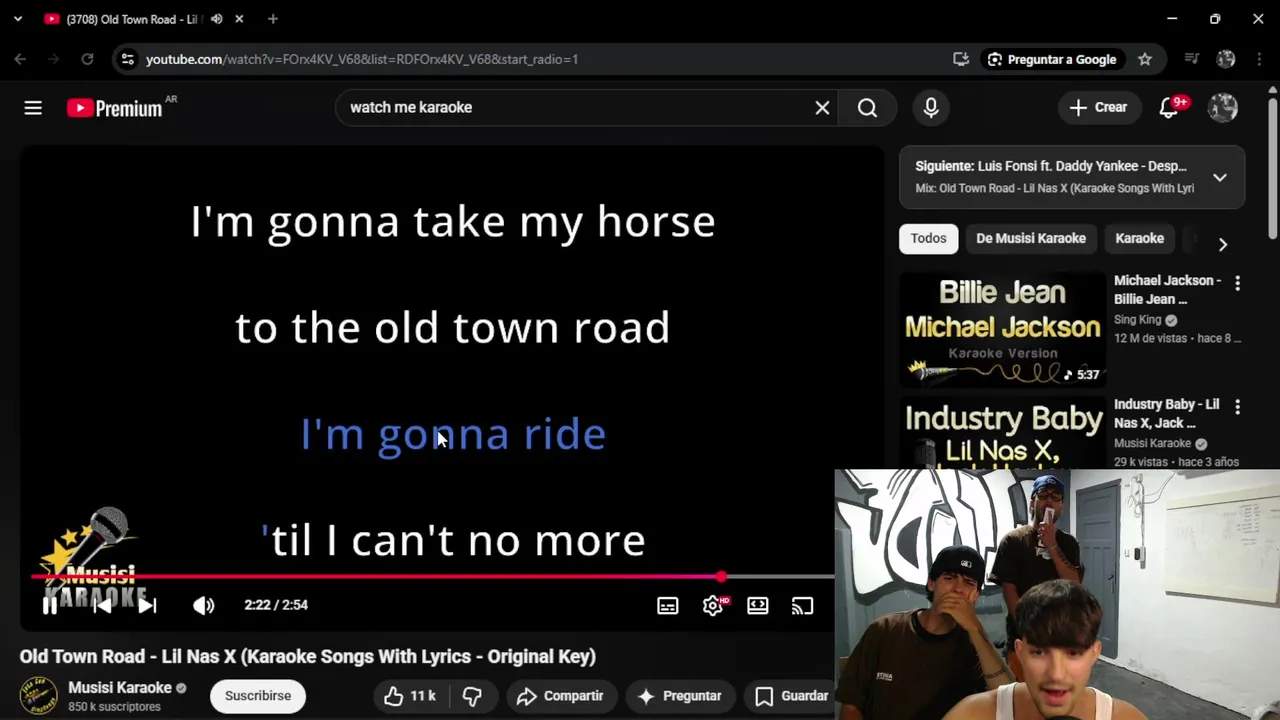
Task: Switch to theater mode
Action: [x=758, y=605]
